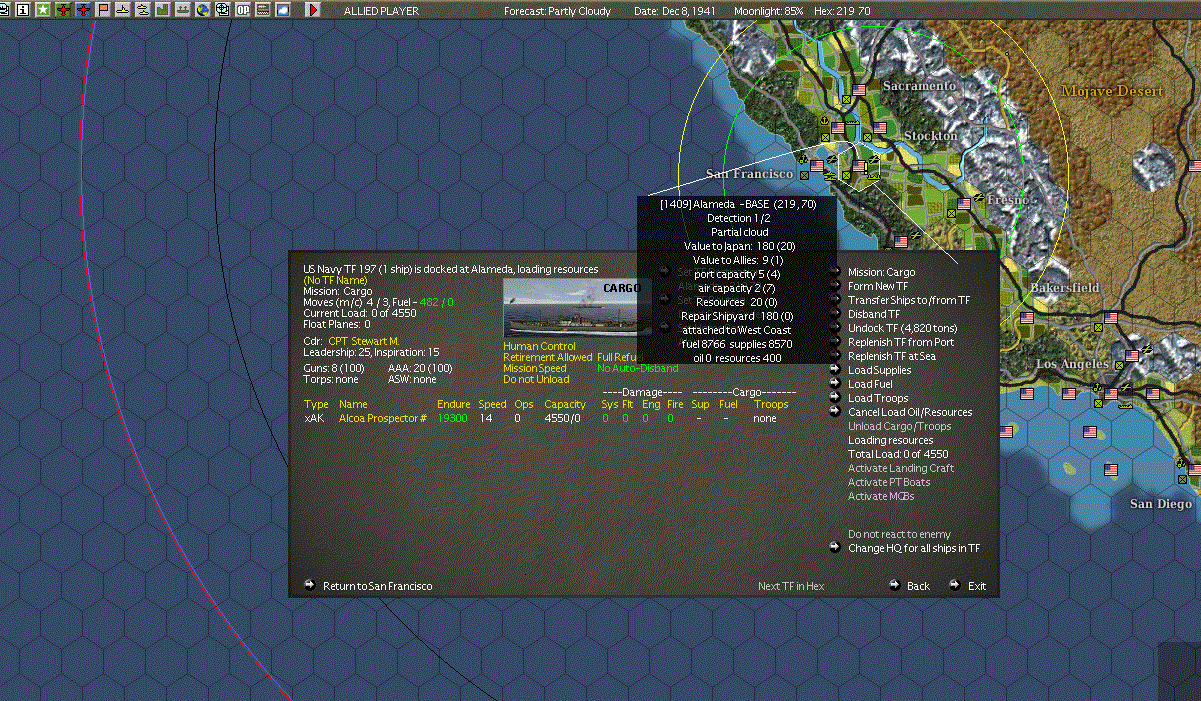Image resolution: width=1201 pixels, height=701 pixels.
Task: Toggle Mission Speed setting
Action: pyautogui.click(x=535, y=368)
